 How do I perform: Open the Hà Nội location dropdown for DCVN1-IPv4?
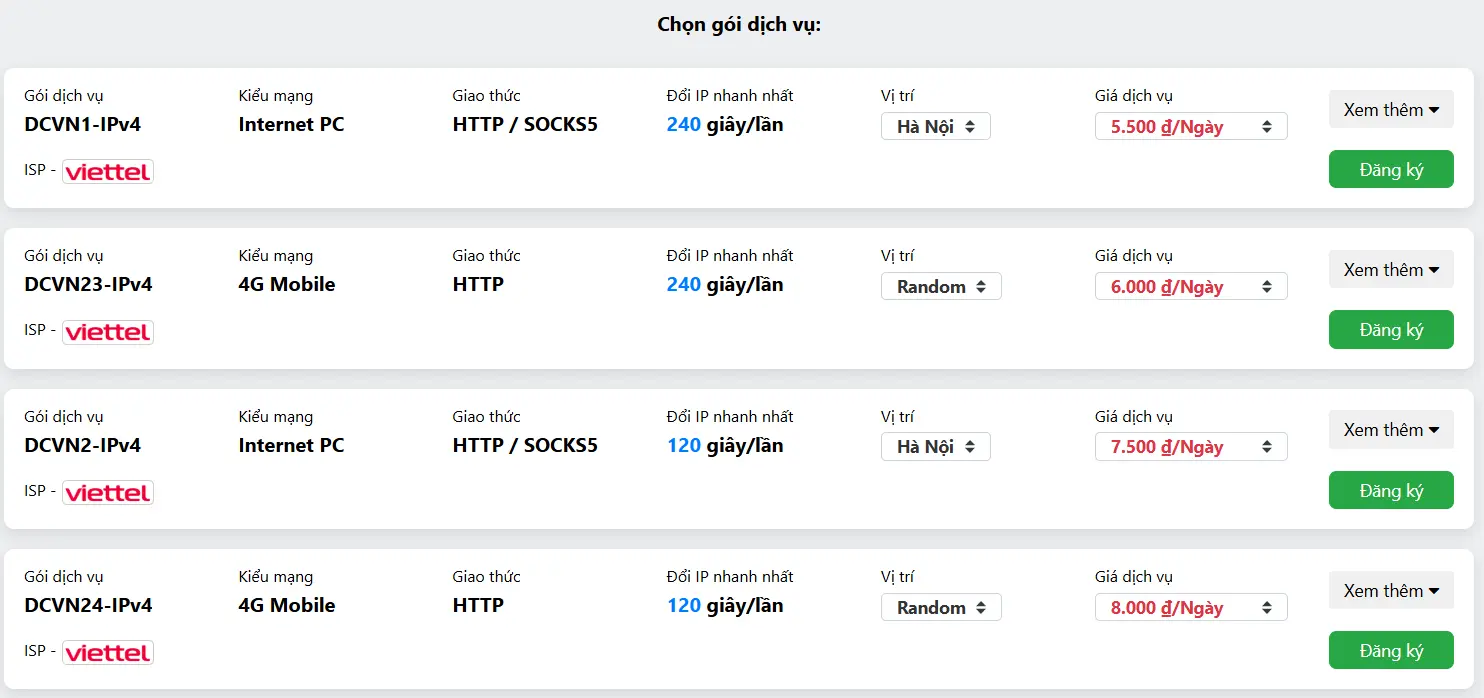coord(935,126)
